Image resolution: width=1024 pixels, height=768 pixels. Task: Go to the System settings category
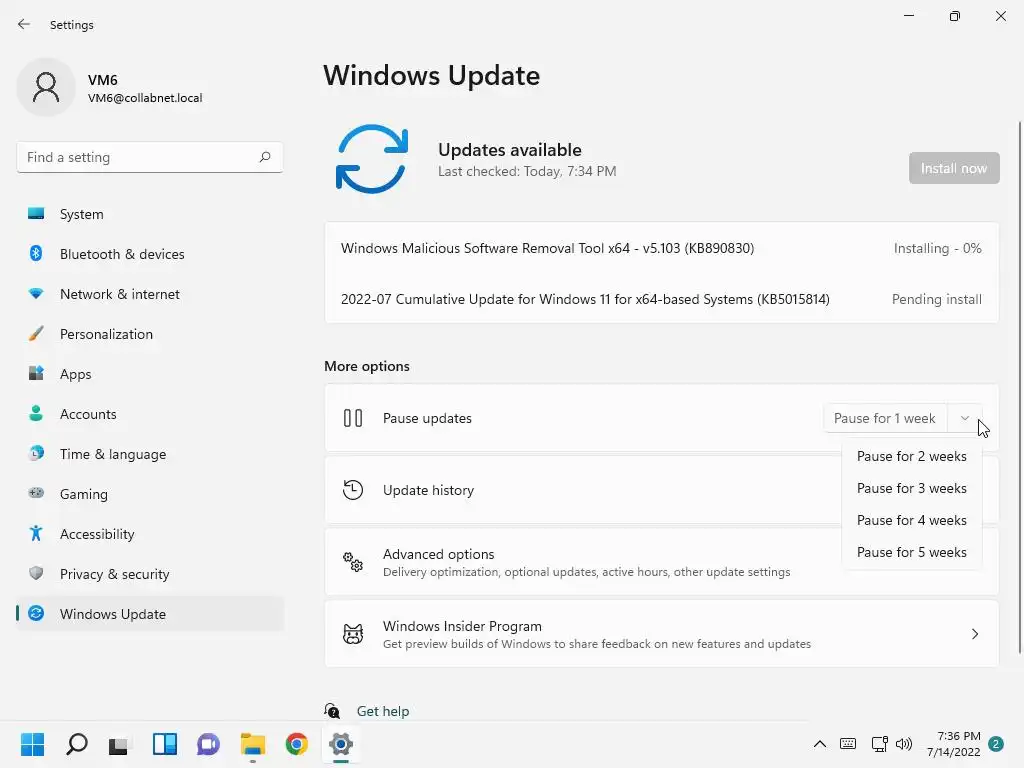(x=150, y=214)
